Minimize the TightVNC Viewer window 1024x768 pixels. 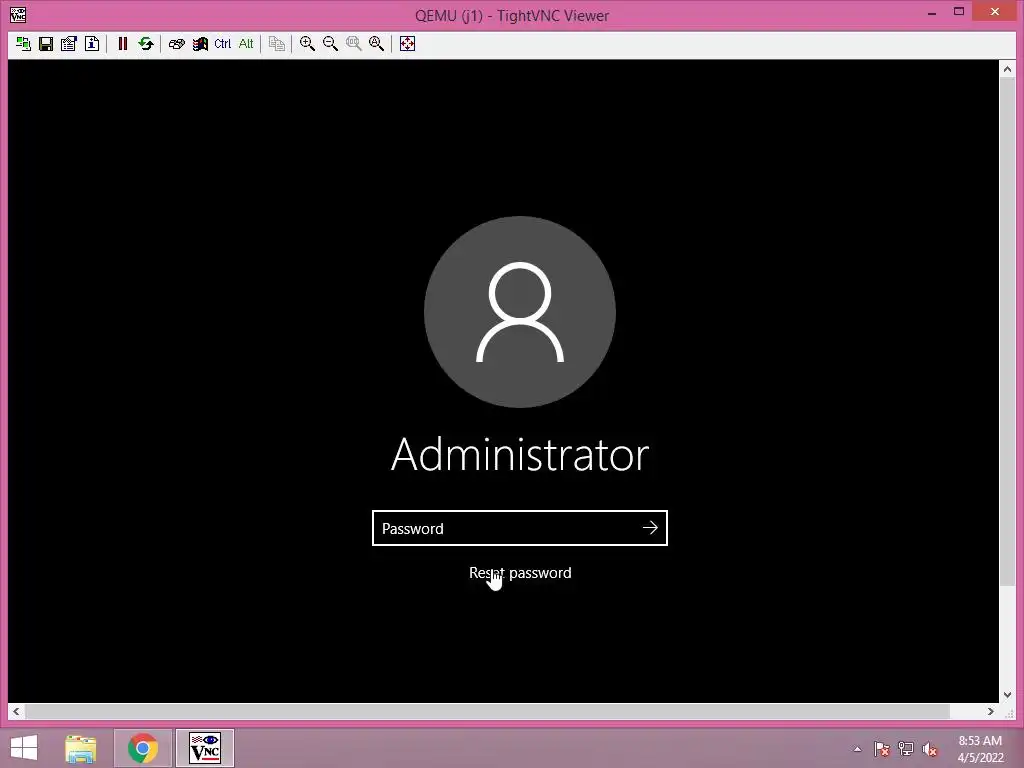click(x=932, y=12)
